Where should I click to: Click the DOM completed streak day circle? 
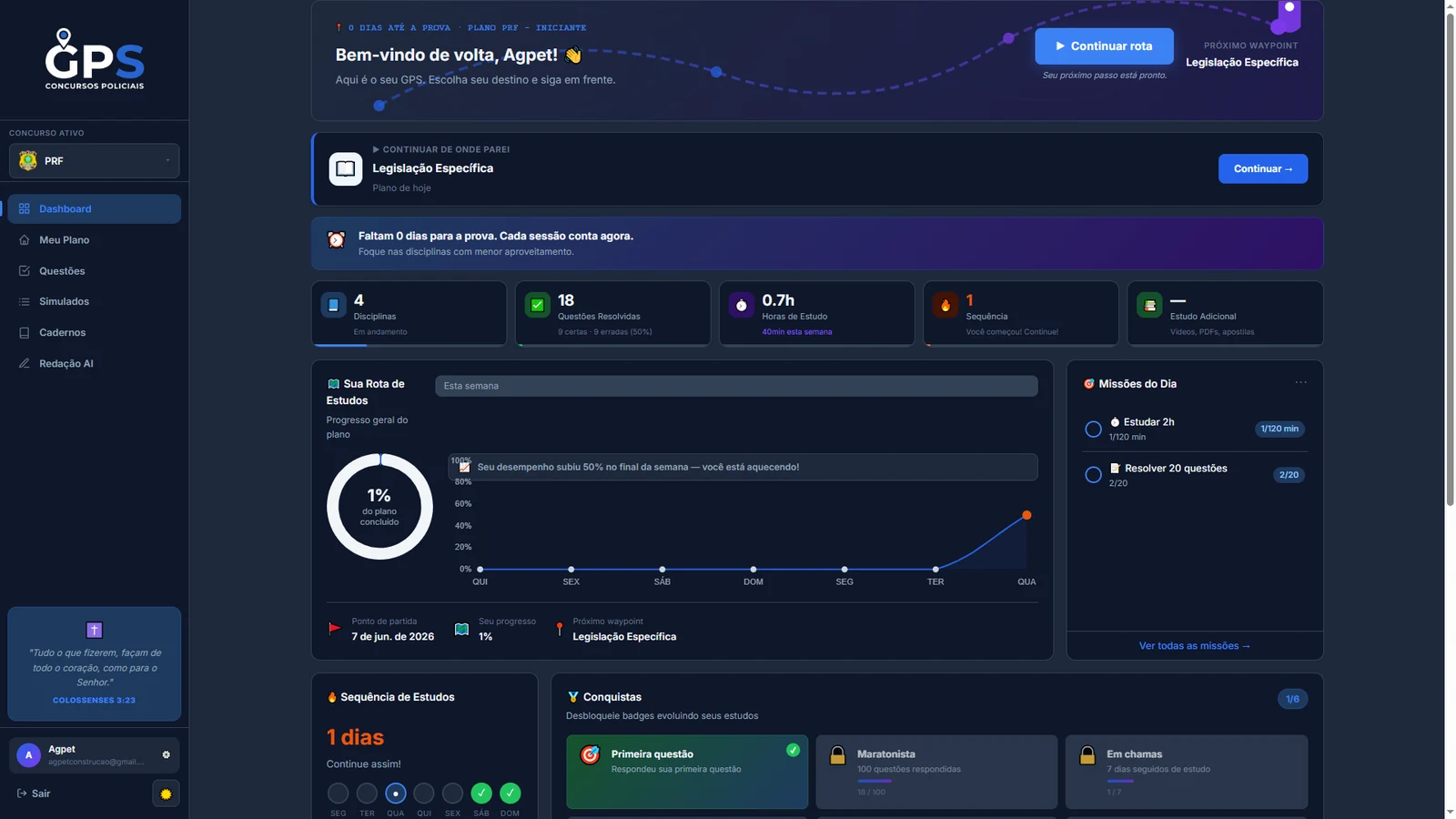tap(511, 794)
